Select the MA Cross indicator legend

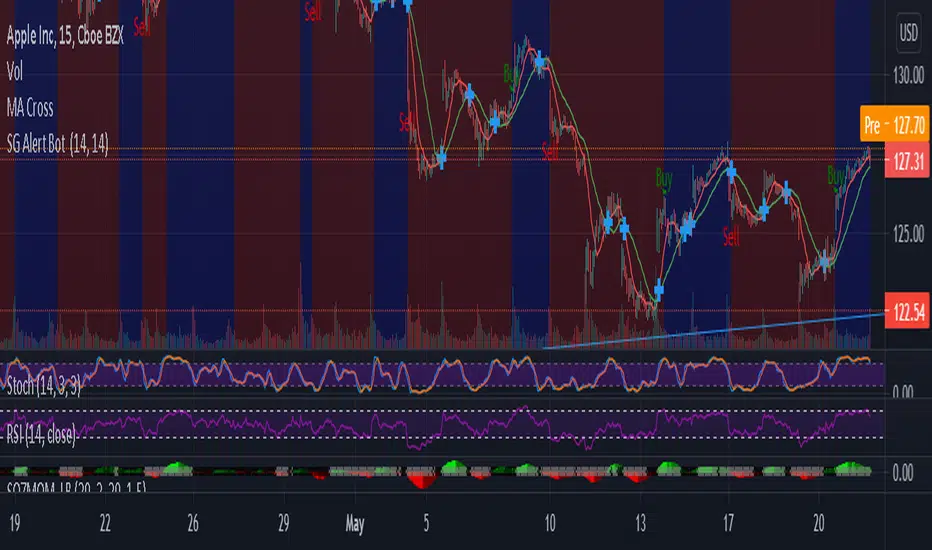(30, 108)
